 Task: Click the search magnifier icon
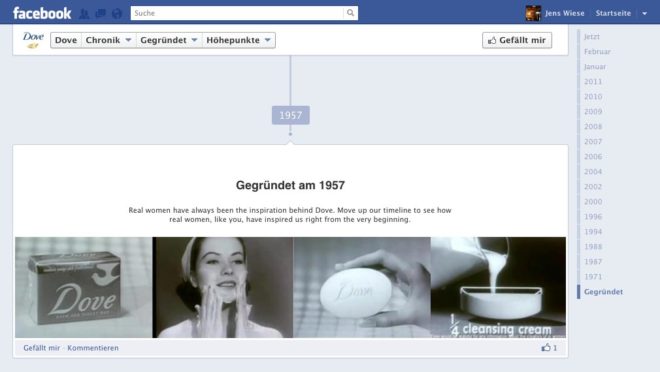350,13
